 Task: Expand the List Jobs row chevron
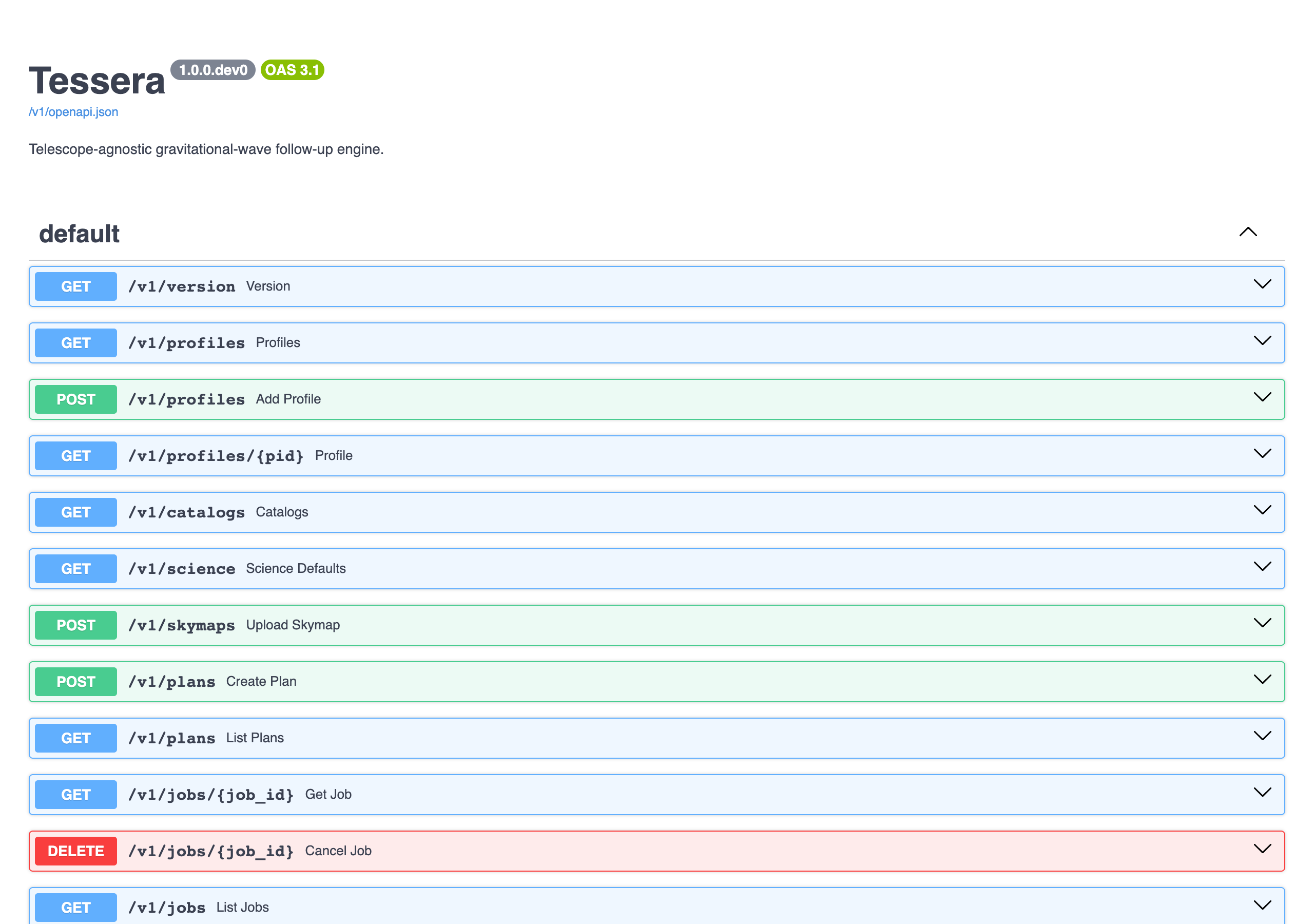click(1262, 906)
